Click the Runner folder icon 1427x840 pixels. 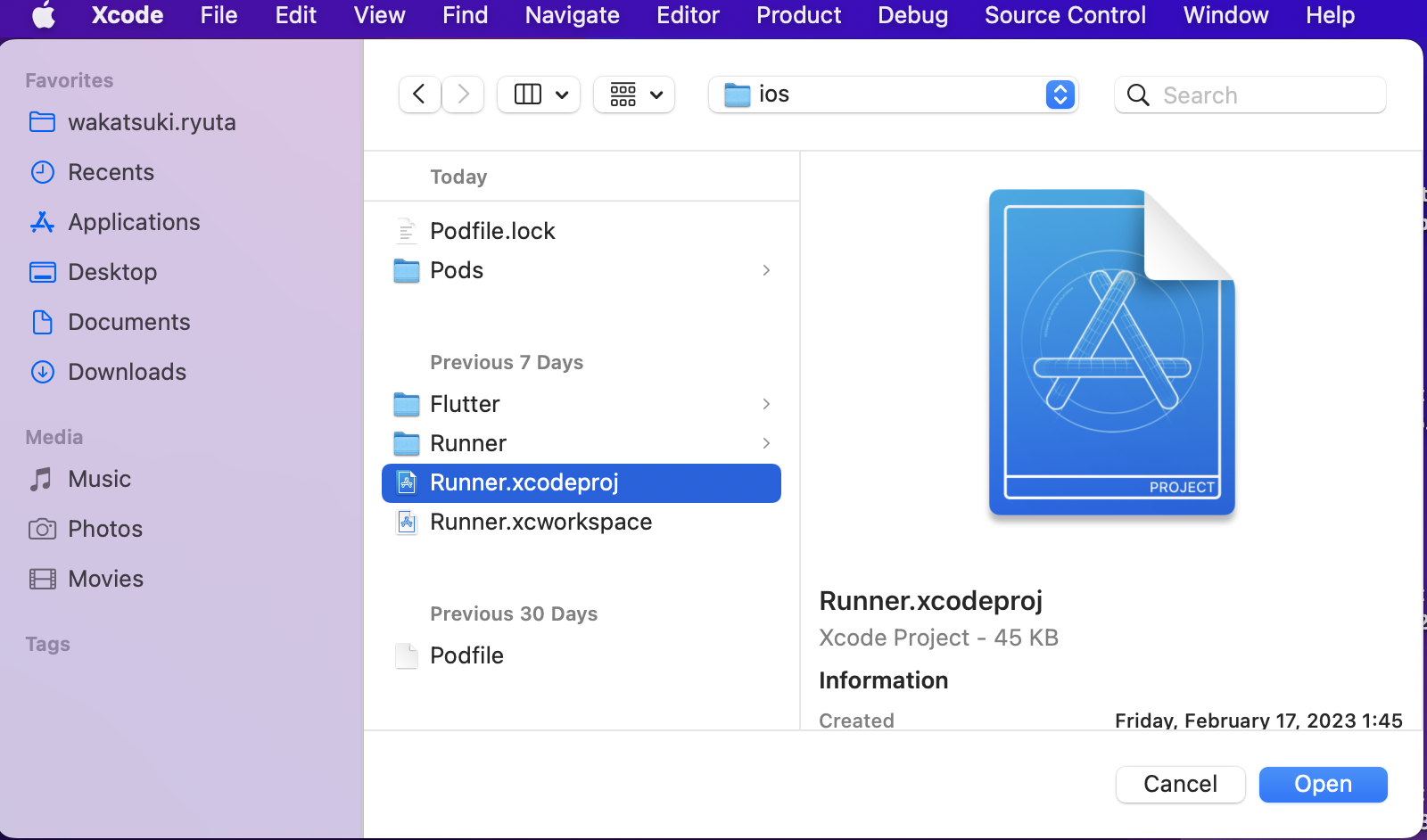pos(407,443)
